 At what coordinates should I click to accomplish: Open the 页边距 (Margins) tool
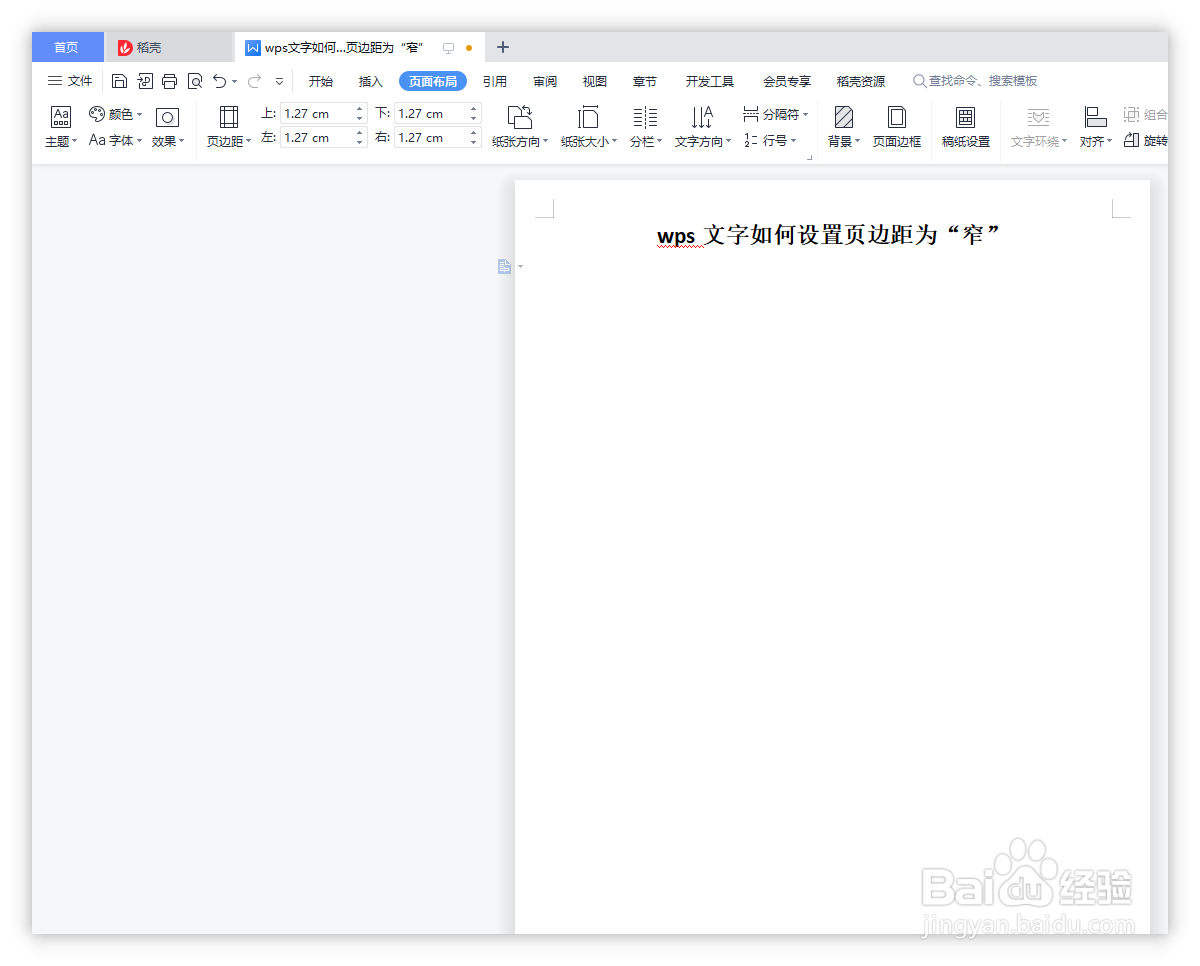coord(228,127)
